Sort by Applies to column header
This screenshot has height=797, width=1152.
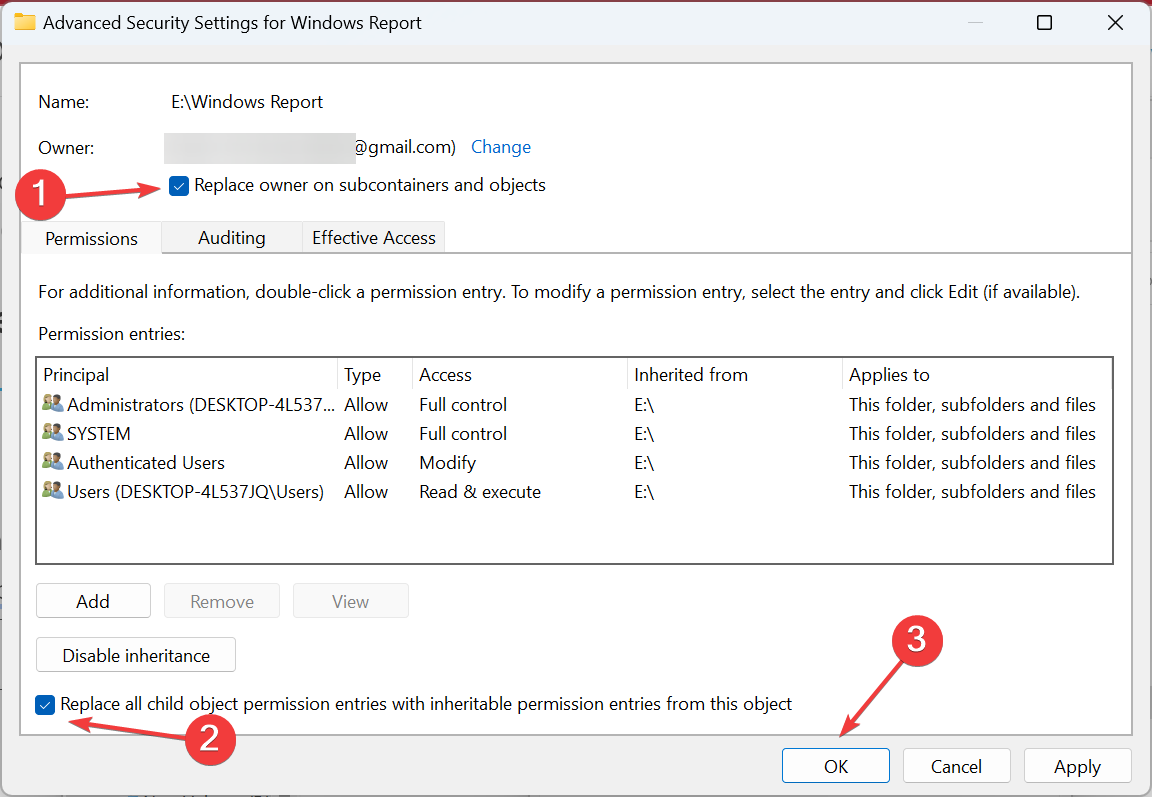coord(977,375)
